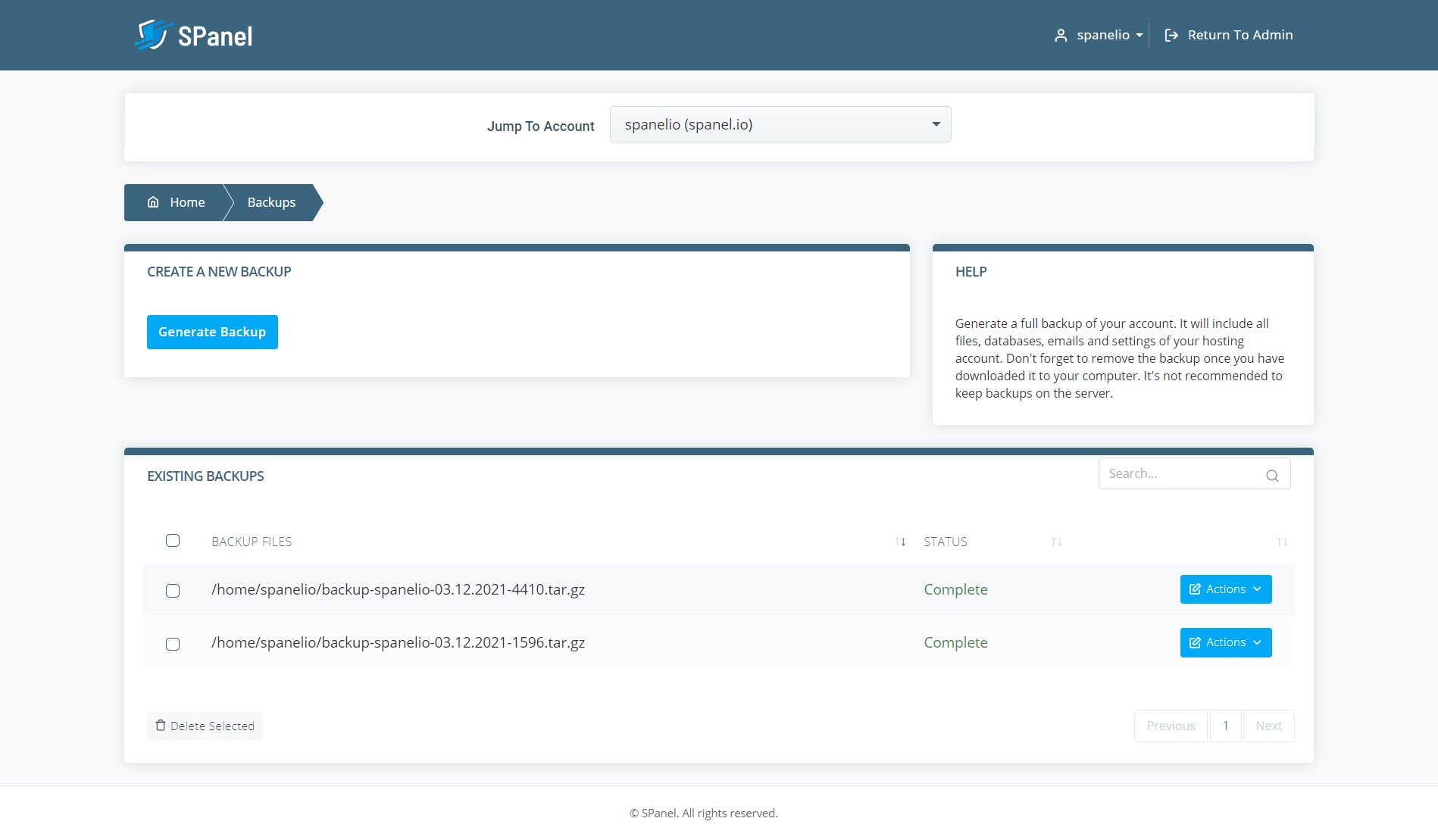Open the spanelio user dropdown

(1099, 35)
